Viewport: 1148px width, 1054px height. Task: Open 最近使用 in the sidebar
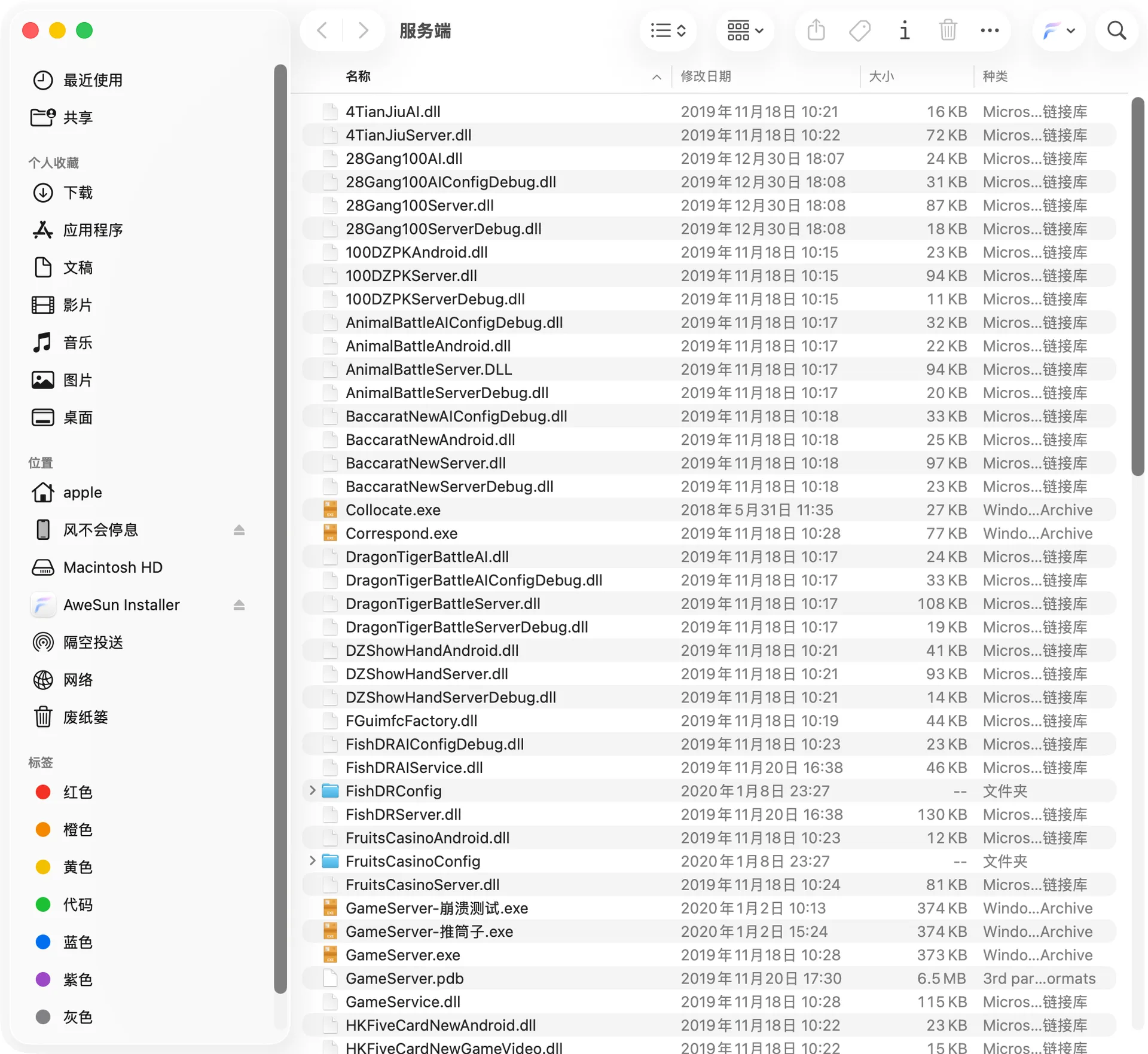coord(93,80)
